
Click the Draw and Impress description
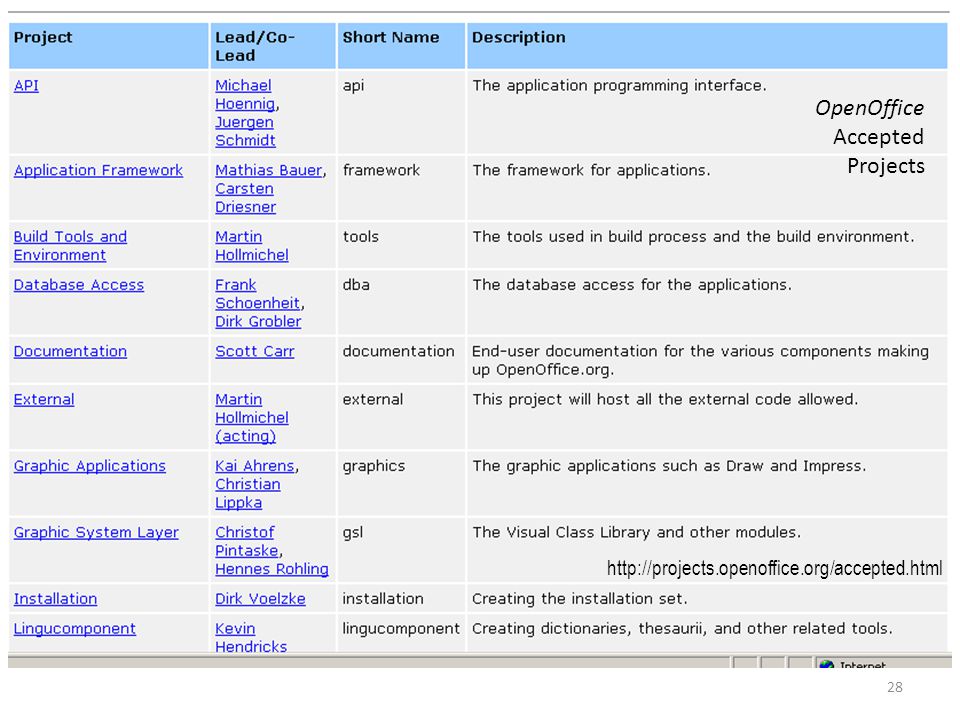tap(669, 466)
